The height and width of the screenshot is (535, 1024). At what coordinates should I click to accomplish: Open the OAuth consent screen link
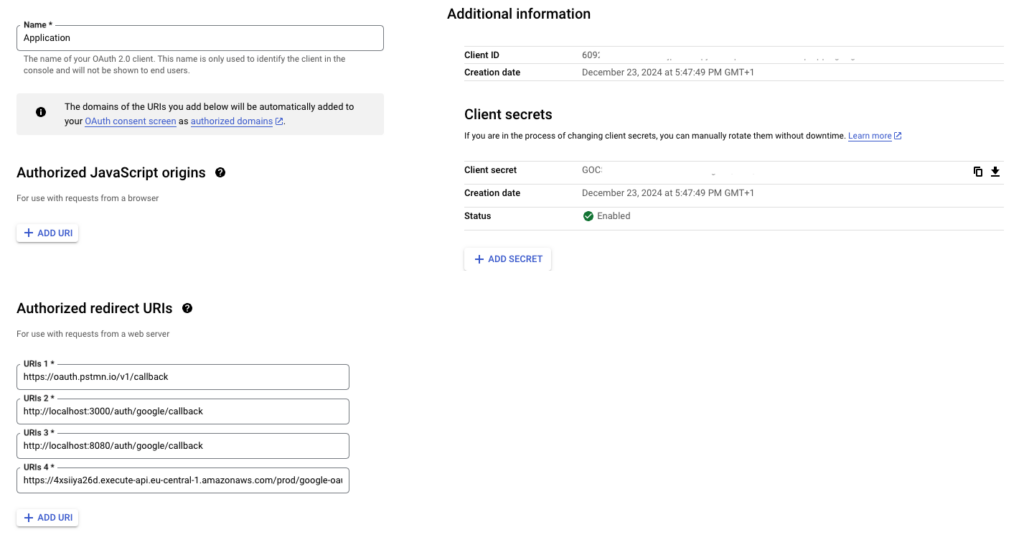pos(130,121)
